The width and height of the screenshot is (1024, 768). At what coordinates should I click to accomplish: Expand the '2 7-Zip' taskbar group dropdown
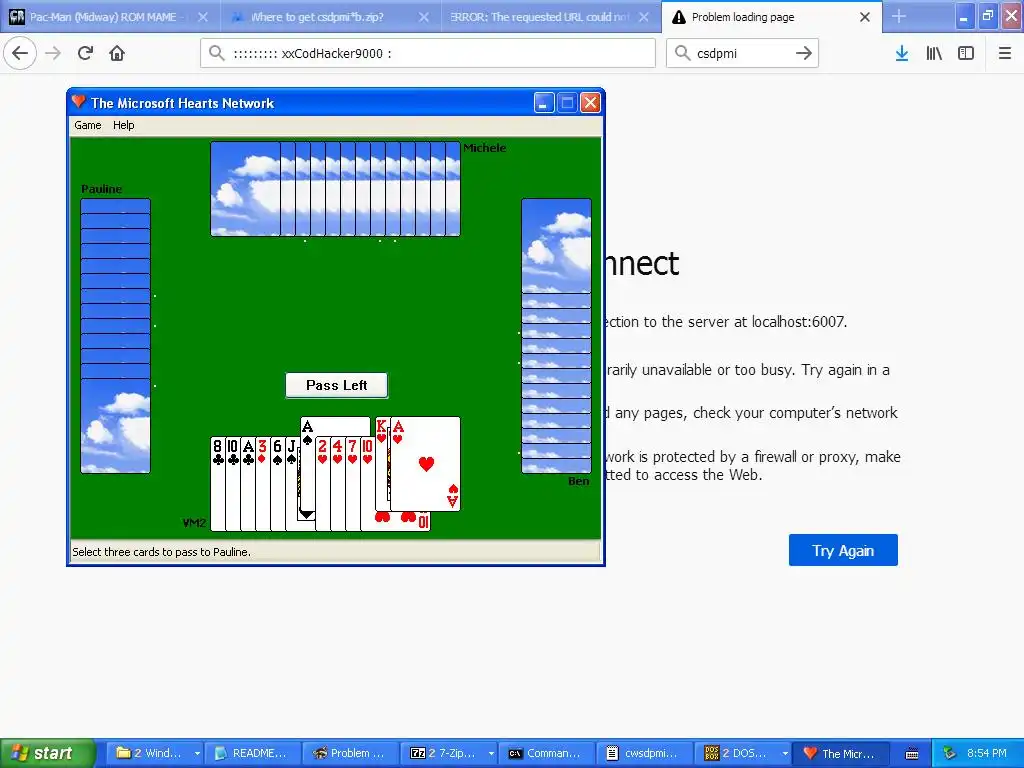(x=491, y=754)
